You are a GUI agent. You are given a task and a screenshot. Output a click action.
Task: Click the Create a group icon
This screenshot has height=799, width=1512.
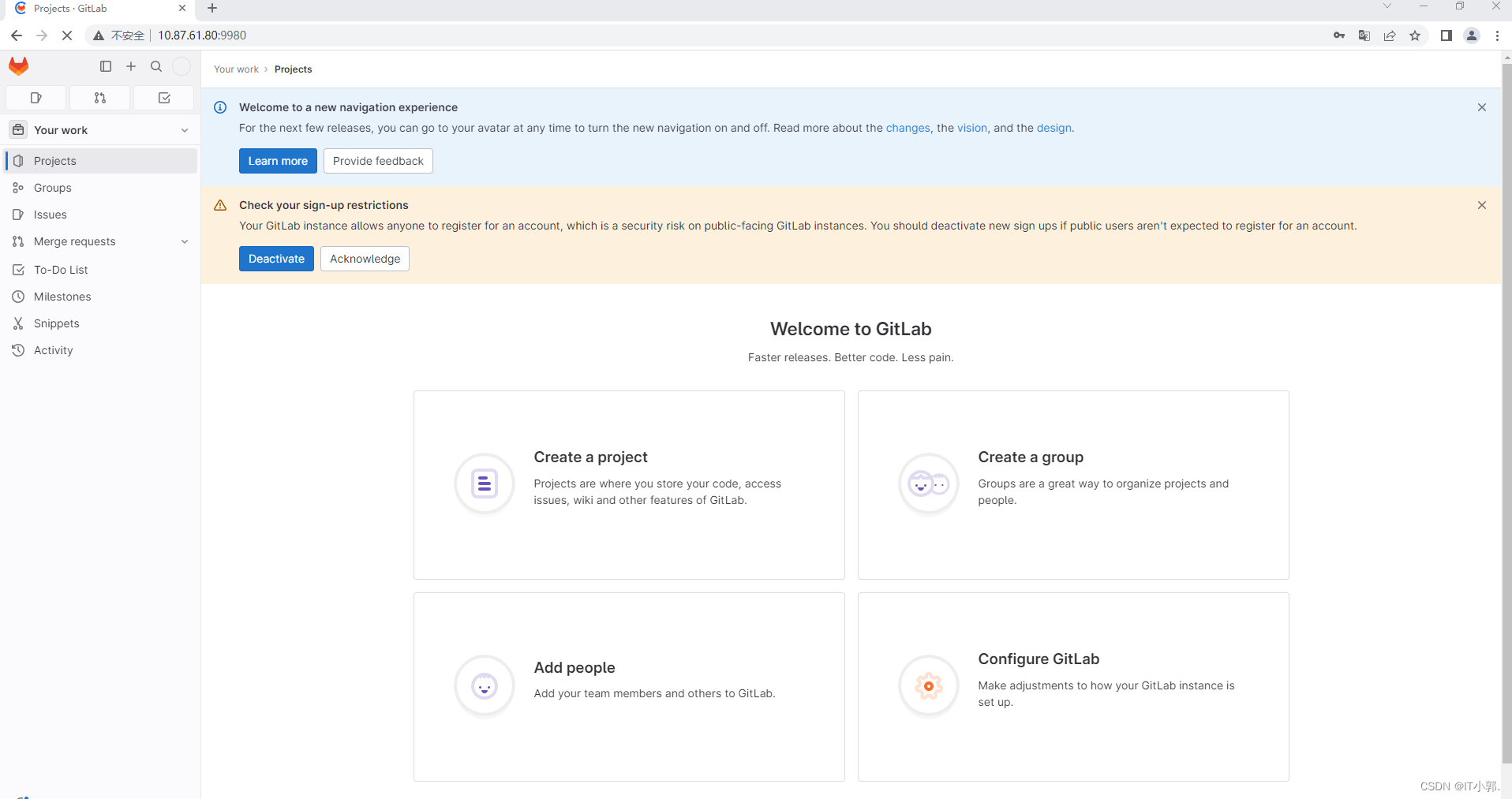pyautogui.click(x=929, y=484)
